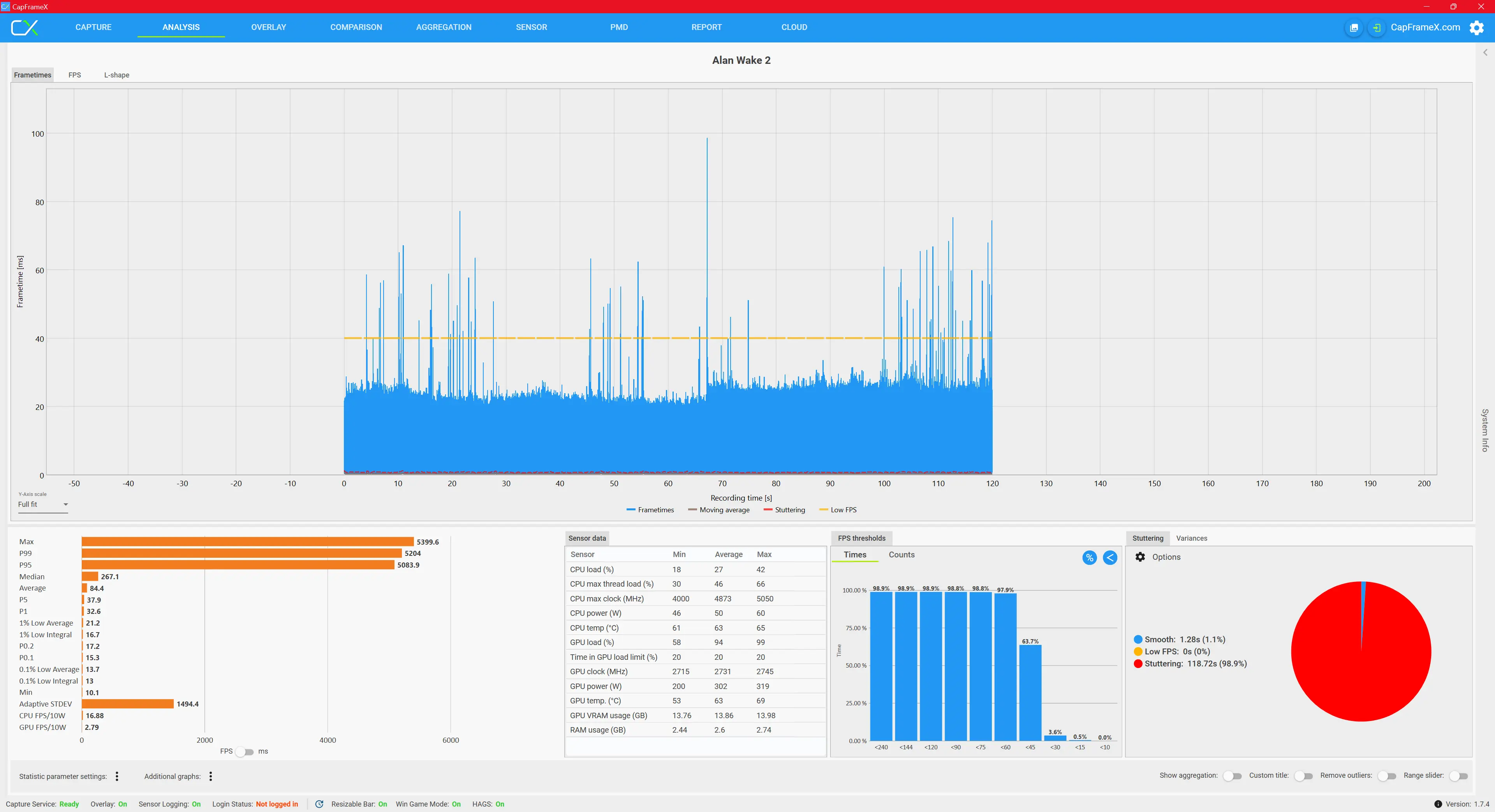
Task: Open the stuttering Options gear icon
Action: [1140, 557]
